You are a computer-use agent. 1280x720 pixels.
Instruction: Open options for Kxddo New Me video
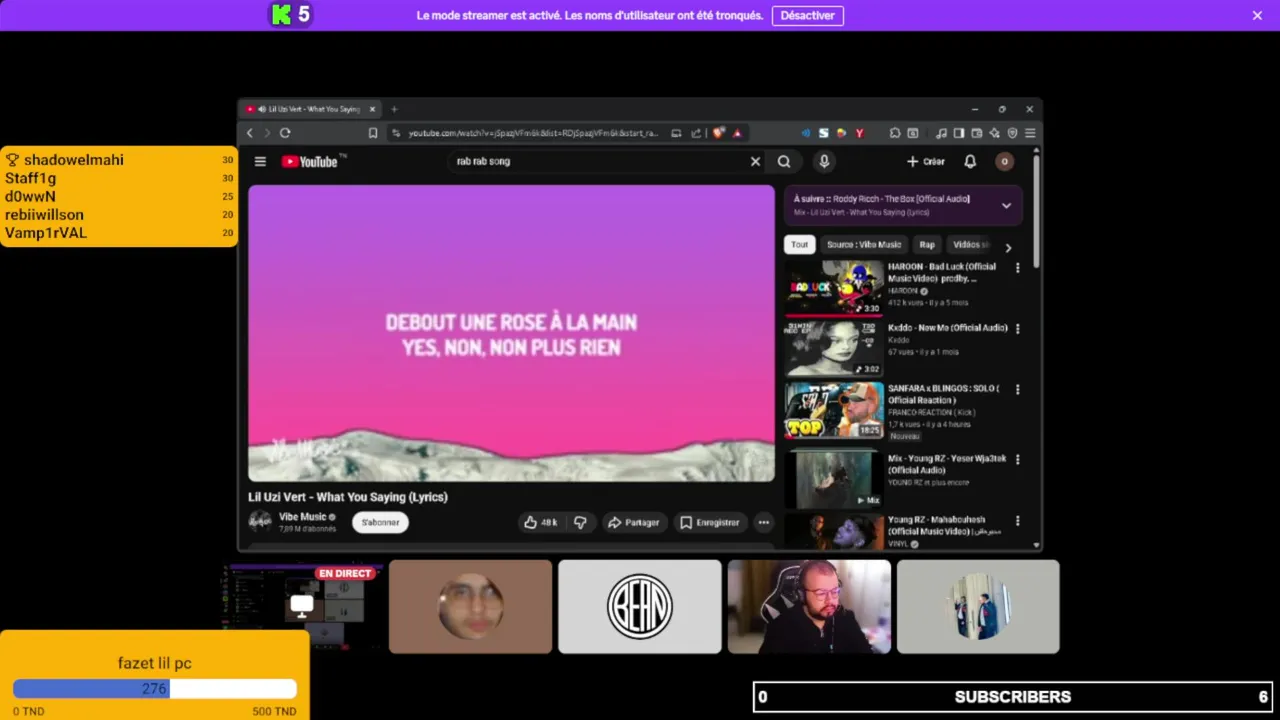pos(1018,329)
